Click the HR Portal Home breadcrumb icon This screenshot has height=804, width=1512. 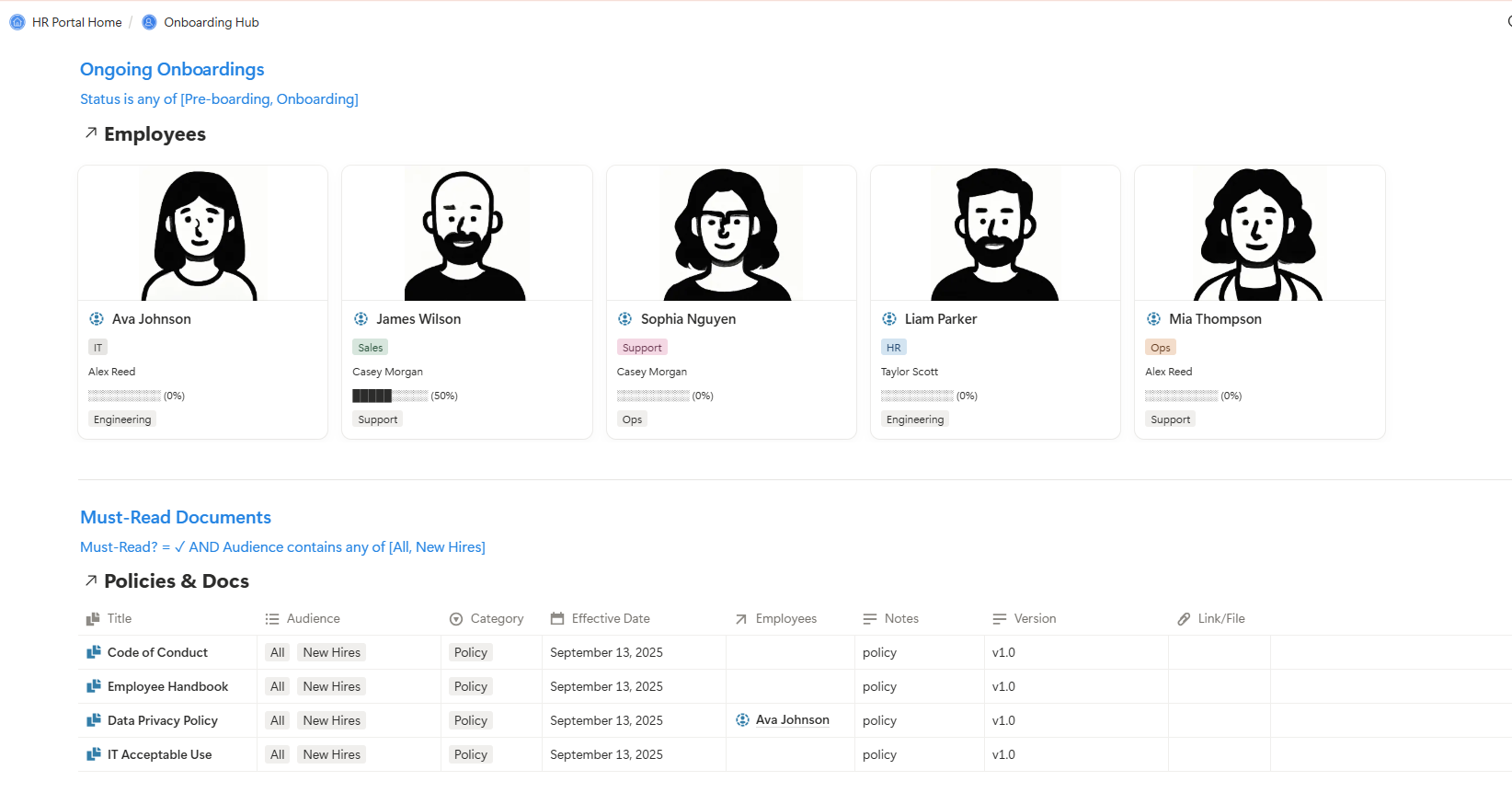coord(17,22)
